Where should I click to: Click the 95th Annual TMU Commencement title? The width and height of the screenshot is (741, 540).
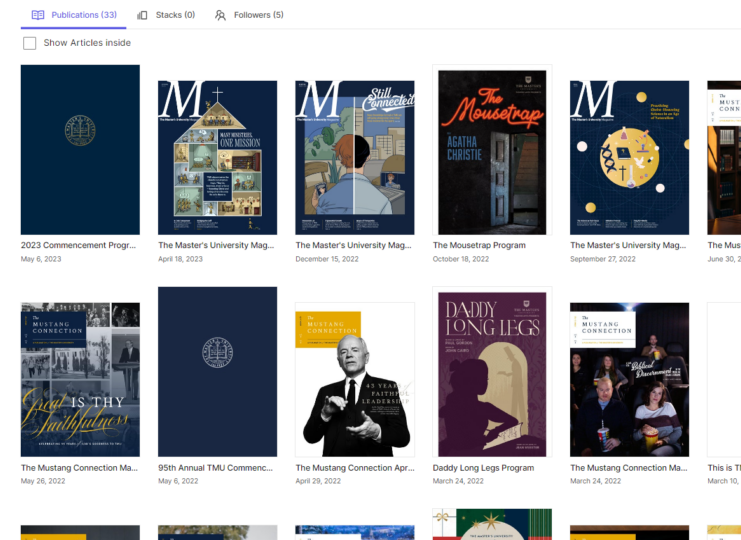coord(215,467)
